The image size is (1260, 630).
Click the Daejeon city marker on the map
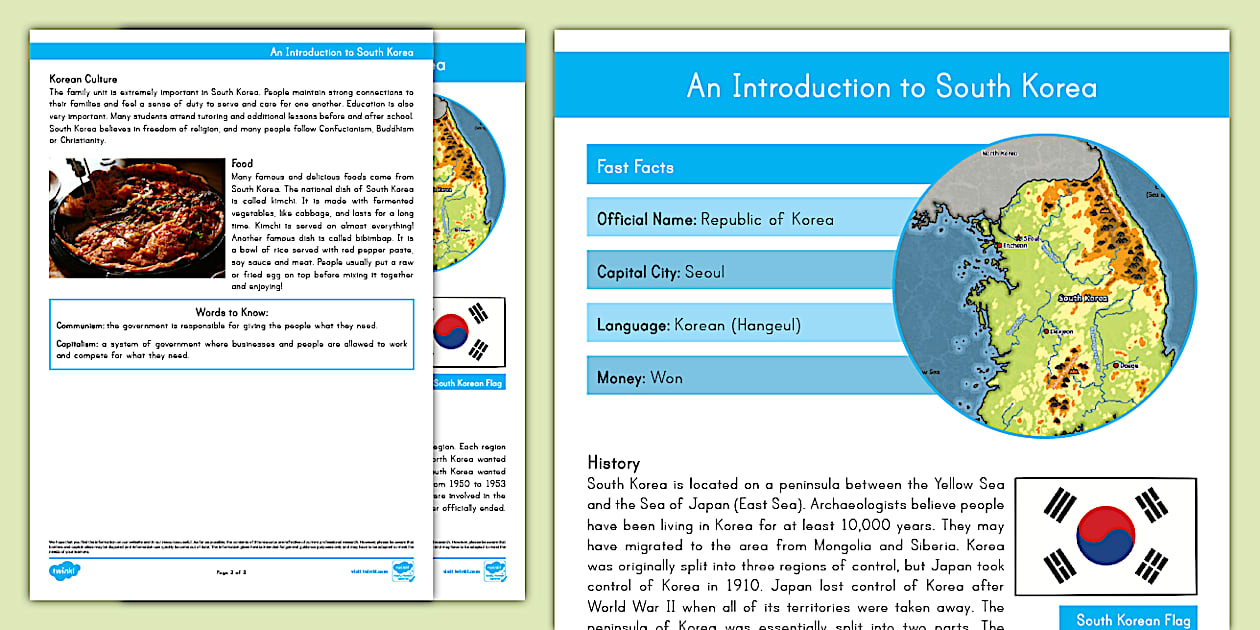(1045, 330)
